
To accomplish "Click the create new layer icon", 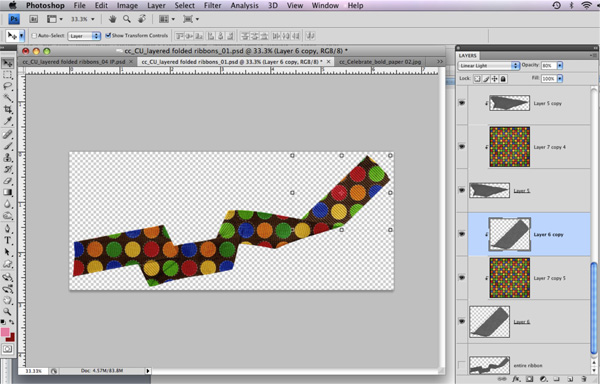I will point(570,379).
